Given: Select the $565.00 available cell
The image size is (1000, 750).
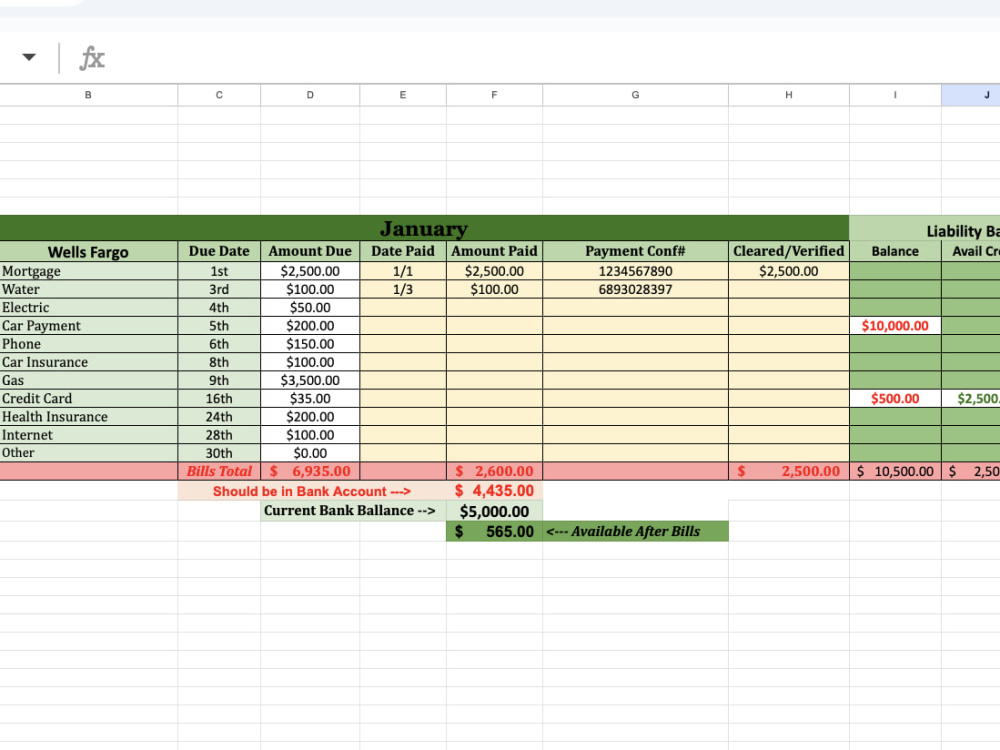Looking at the screenshot, I should click(x=494, y=531).
